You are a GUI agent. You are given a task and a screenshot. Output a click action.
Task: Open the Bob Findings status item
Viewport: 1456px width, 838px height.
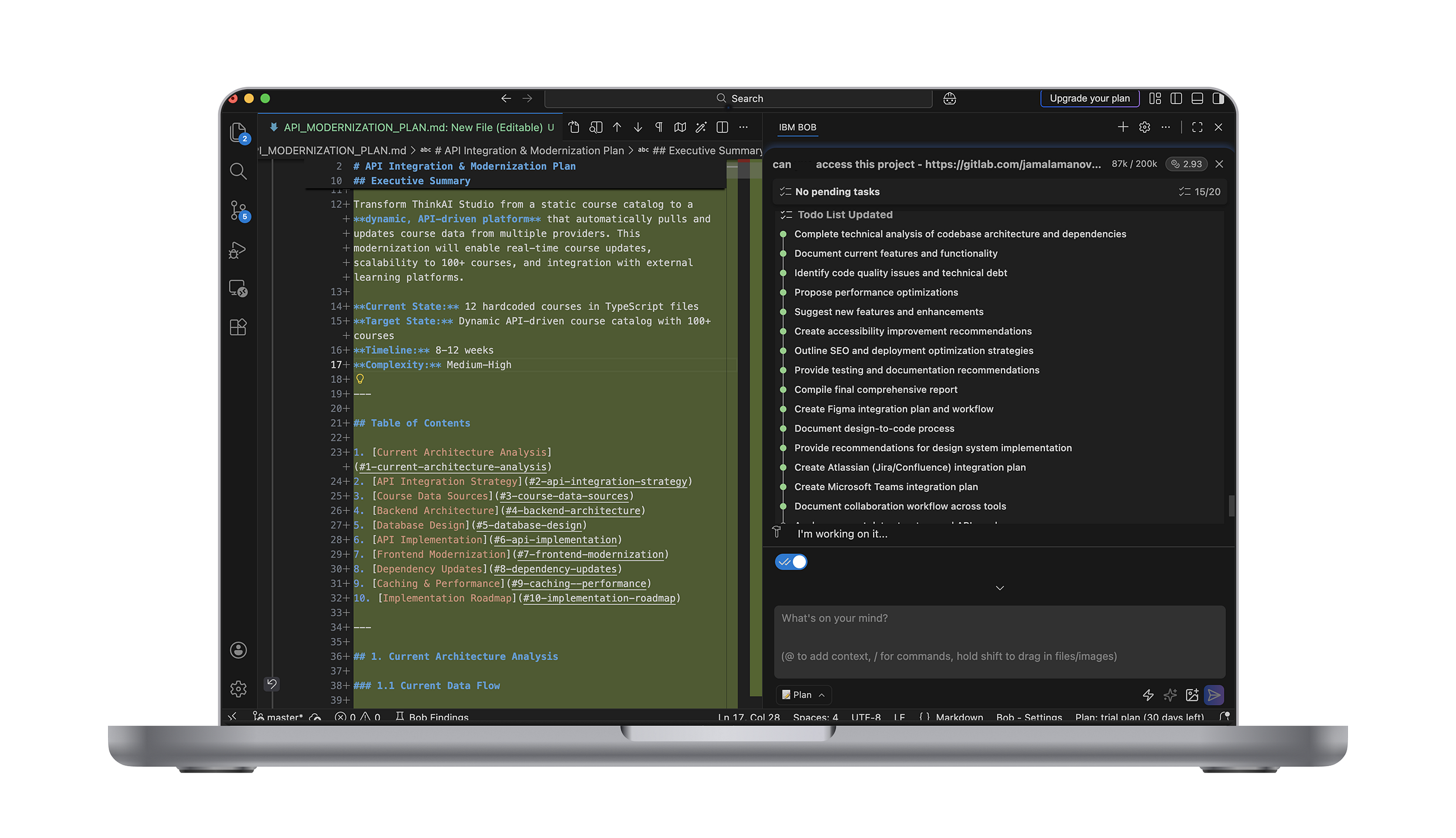[432, 717]
